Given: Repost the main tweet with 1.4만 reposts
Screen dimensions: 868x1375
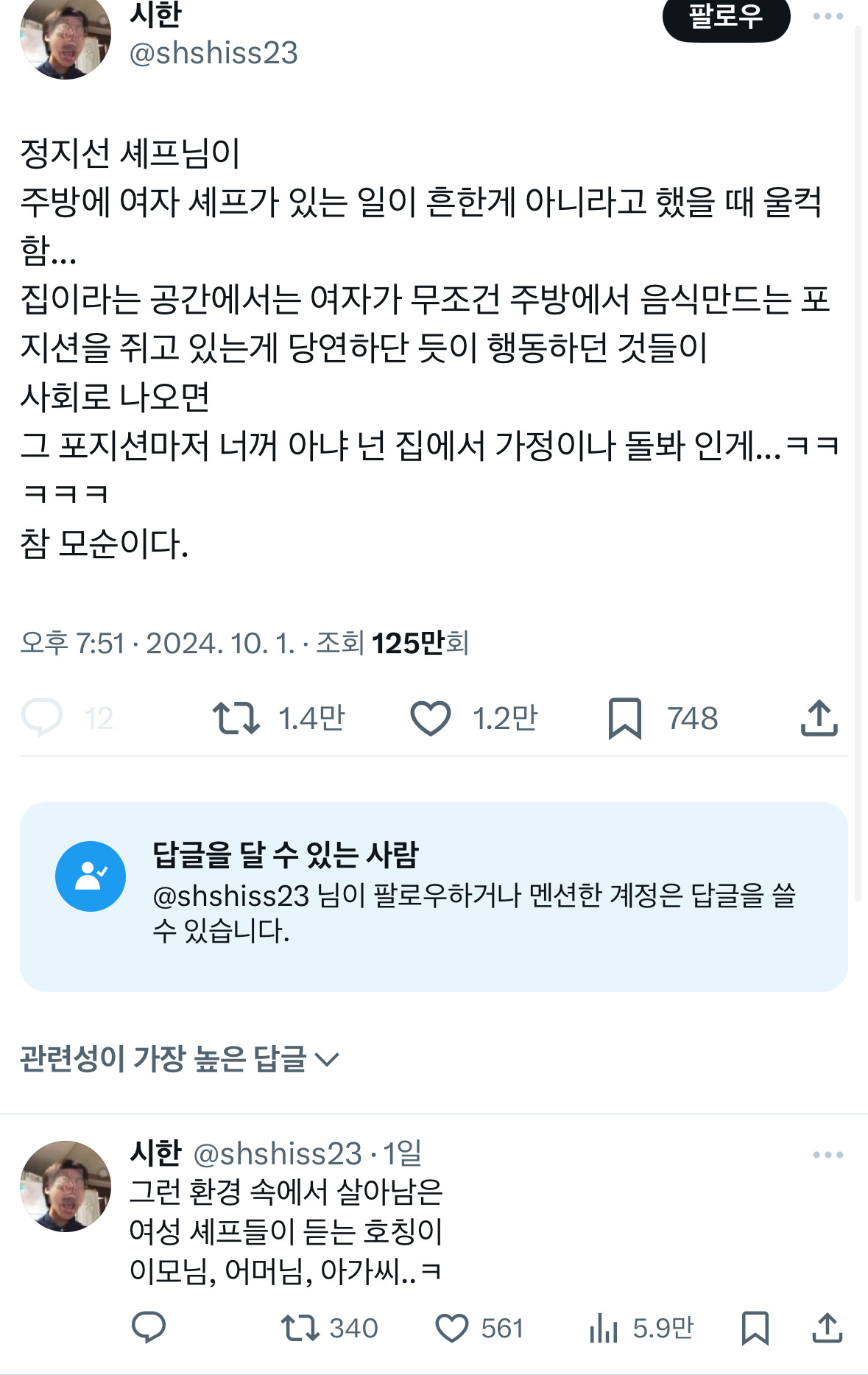Looking at the screenshot, I should click(x=236, y=718).
